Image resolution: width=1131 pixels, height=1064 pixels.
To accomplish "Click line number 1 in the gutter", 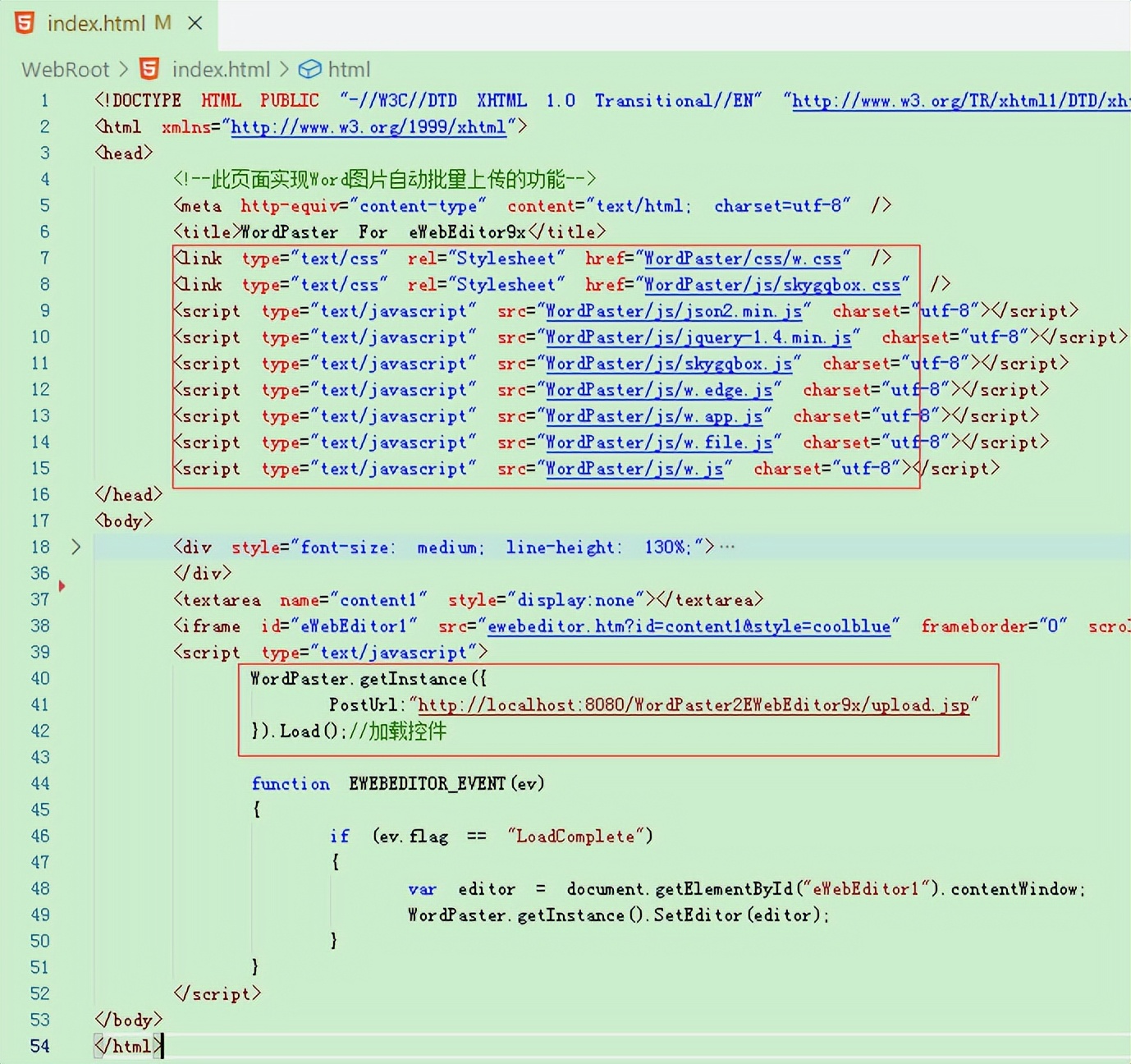I will coord(44,101).
